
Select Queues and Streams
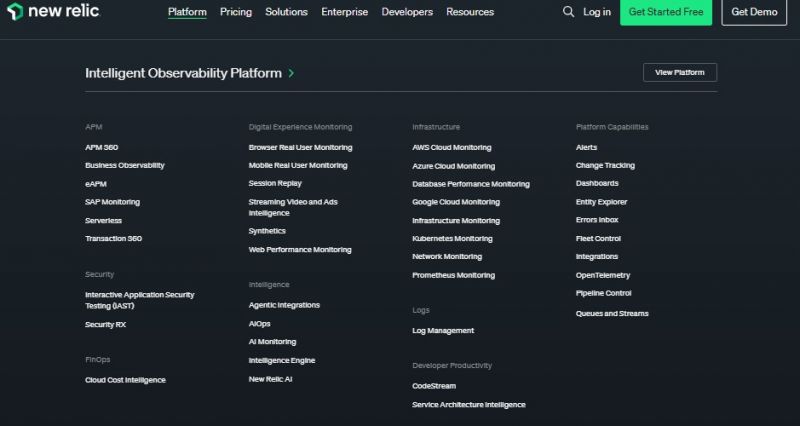612,313
